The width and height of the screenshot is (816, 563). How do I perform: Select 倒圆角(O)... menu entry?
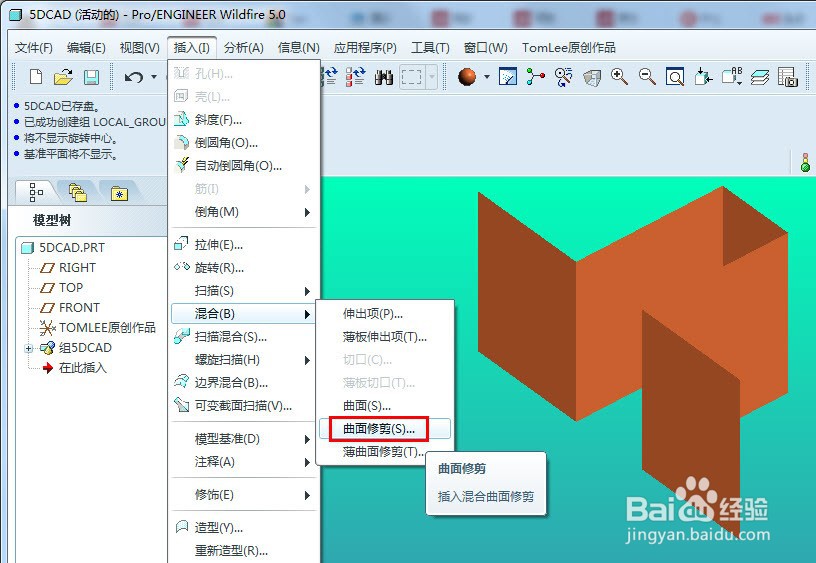244,143
